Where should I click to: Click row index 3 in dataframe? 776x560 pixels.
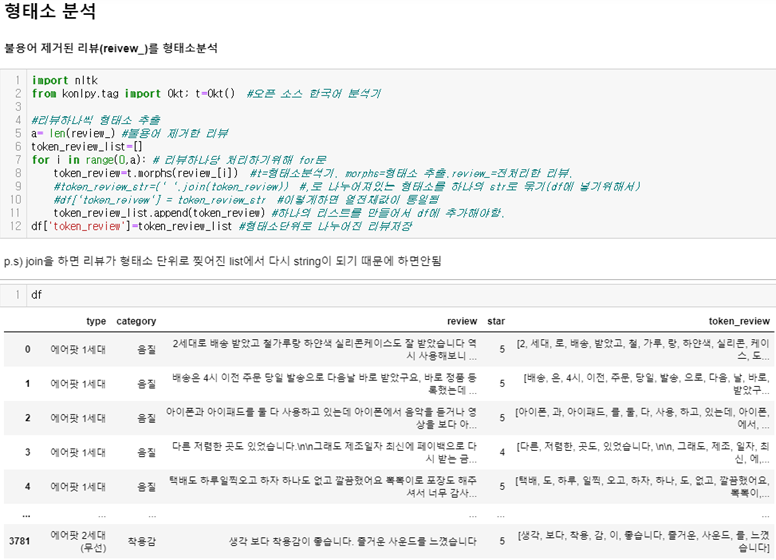tap(28, 452)
